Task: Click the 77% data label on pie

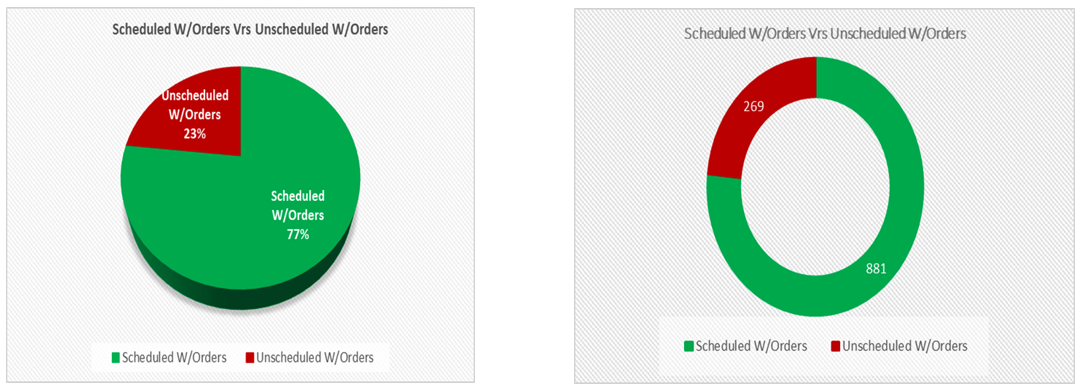Action: pos(298,234)
